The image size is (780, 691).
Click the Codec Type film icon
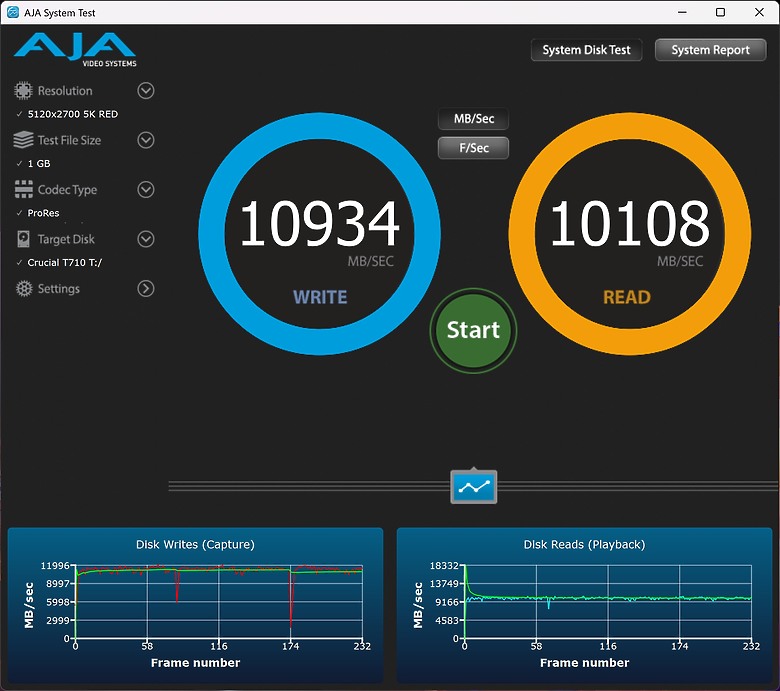click(x=22, y=190)
